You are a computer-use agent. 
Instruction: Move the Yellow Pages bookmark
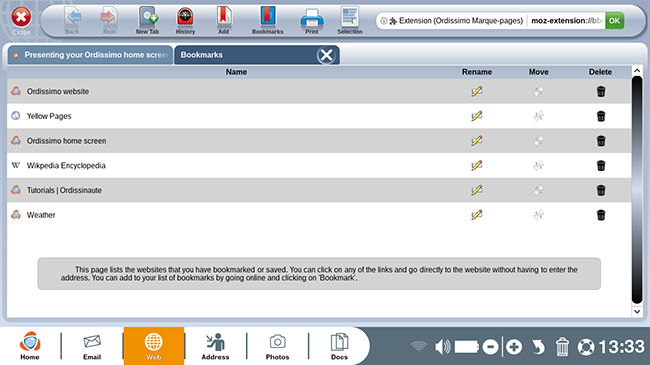(538, 116)
